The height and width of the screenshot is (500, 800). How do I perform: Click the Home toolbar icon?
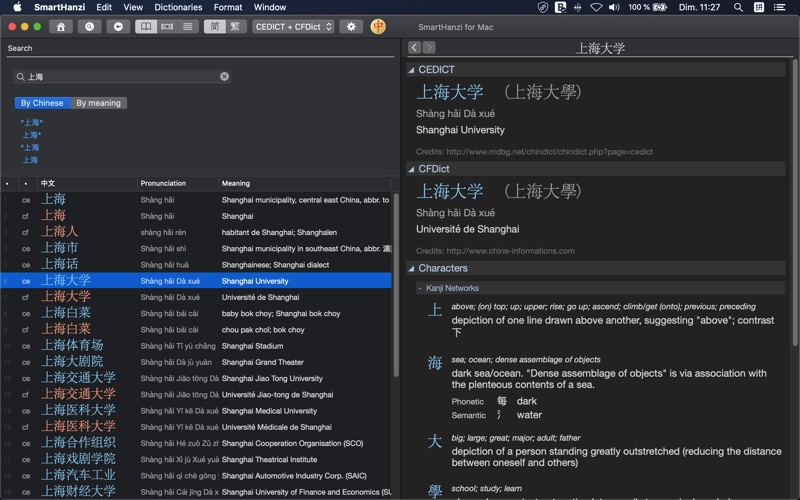61,27
